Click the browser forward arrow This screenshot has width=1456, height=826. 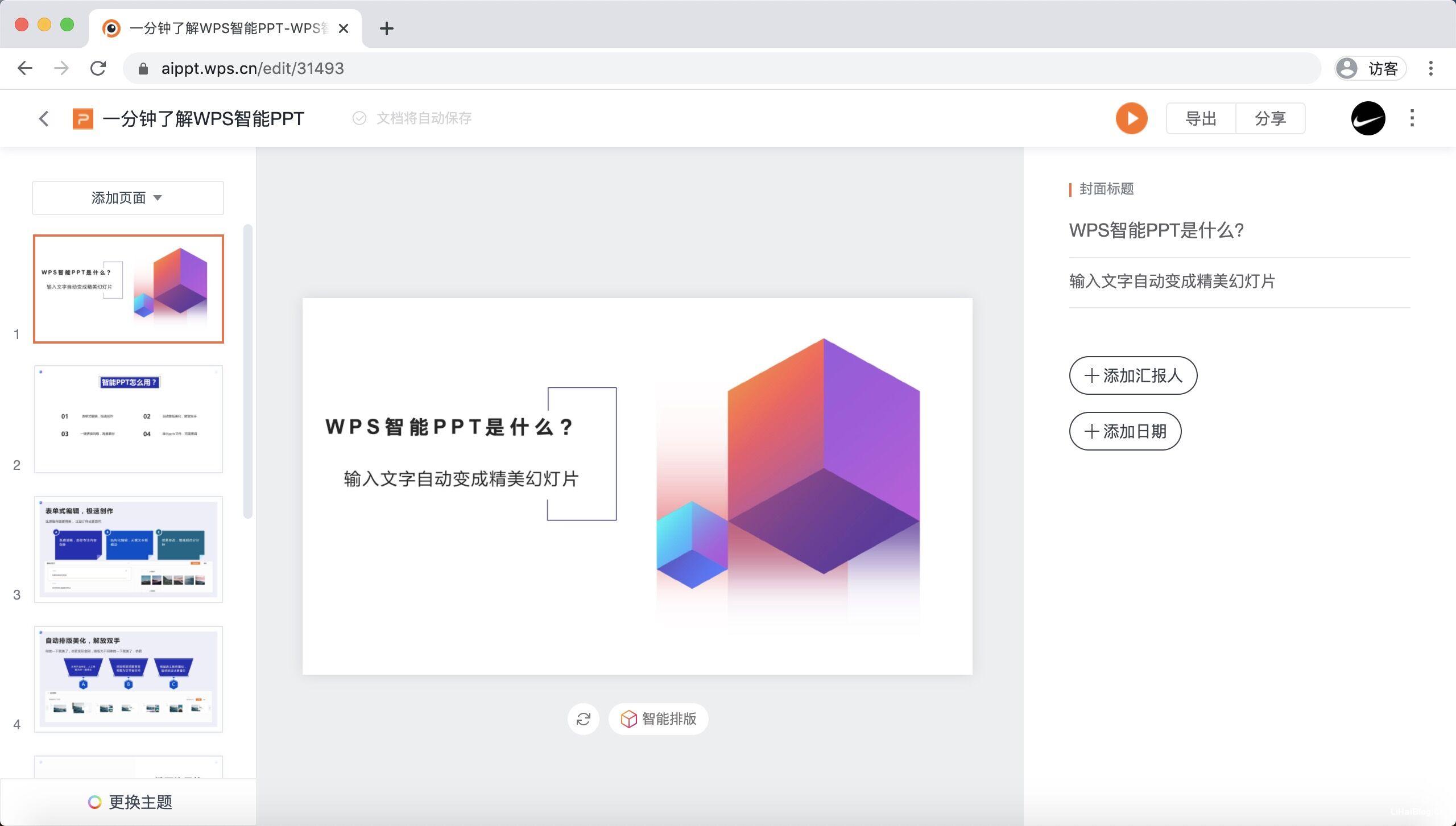coord(61,68)
